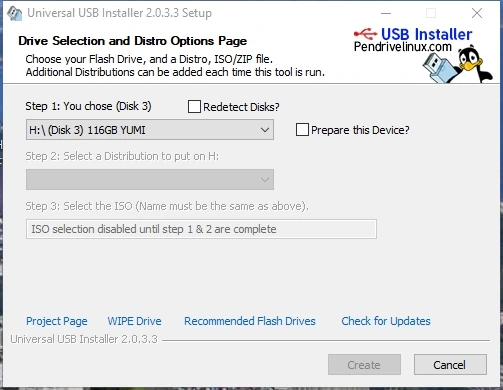The image size is (503, 390).
Task: Open the Recommended Flash Drives link
Action: (x=250, y=321)
